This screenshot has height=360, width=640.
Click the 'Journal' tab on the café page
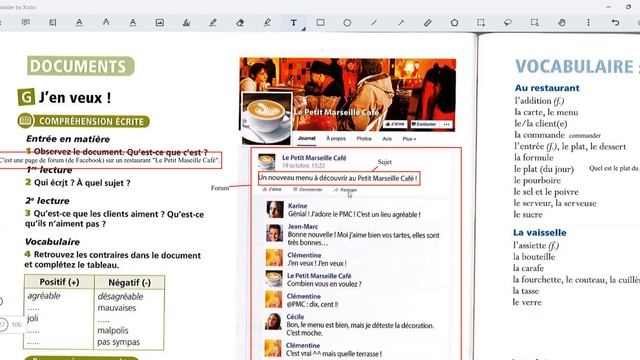(x=307, y=138)
